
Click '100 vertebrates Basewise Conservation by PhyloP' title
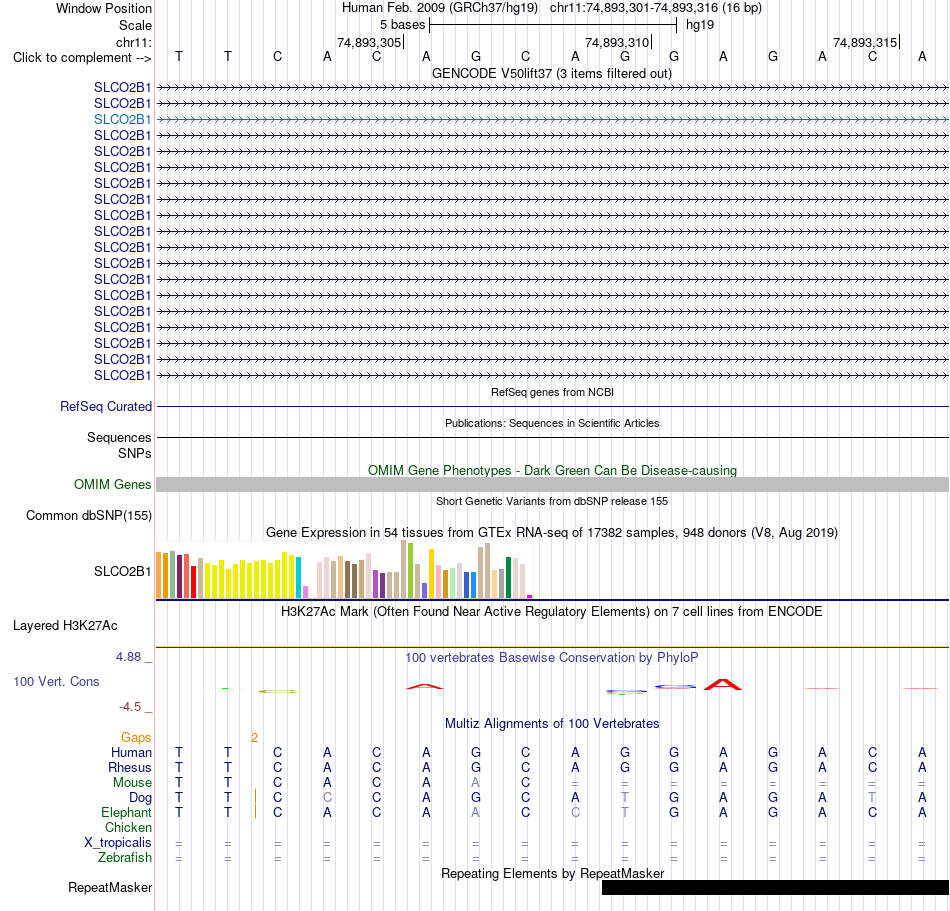(552, 657)
